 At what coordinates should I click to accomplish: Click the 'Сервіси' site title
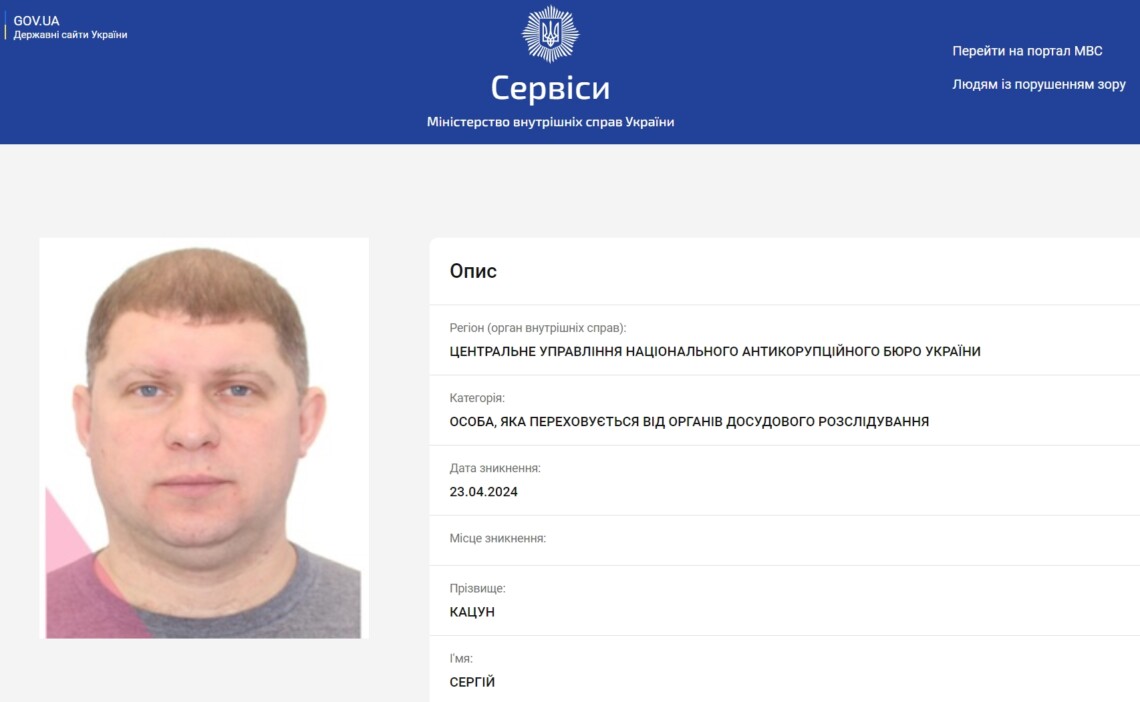point(550,88)
